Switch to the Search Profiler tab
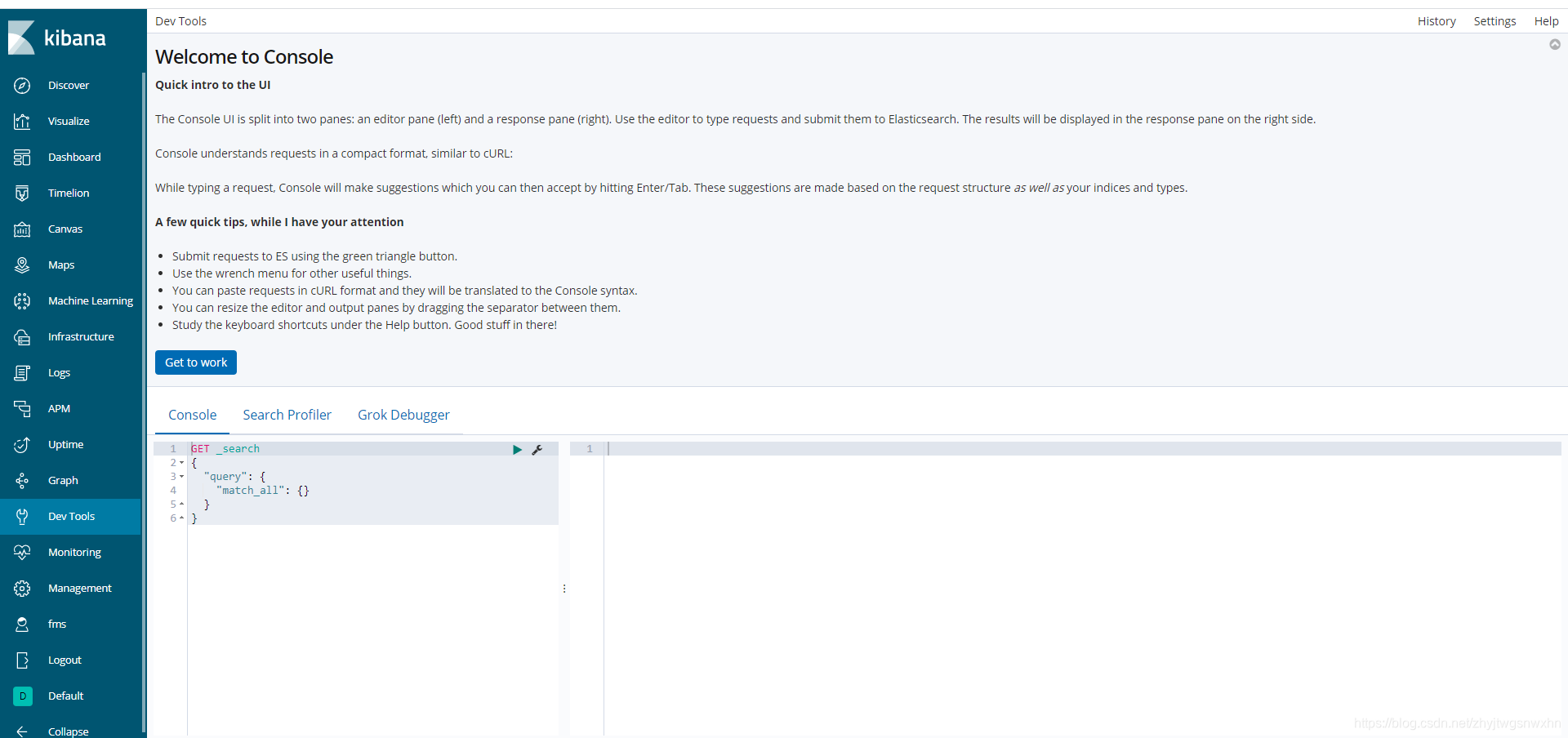1568x738 pixels. pyautogui.click(x=287, y=415)
